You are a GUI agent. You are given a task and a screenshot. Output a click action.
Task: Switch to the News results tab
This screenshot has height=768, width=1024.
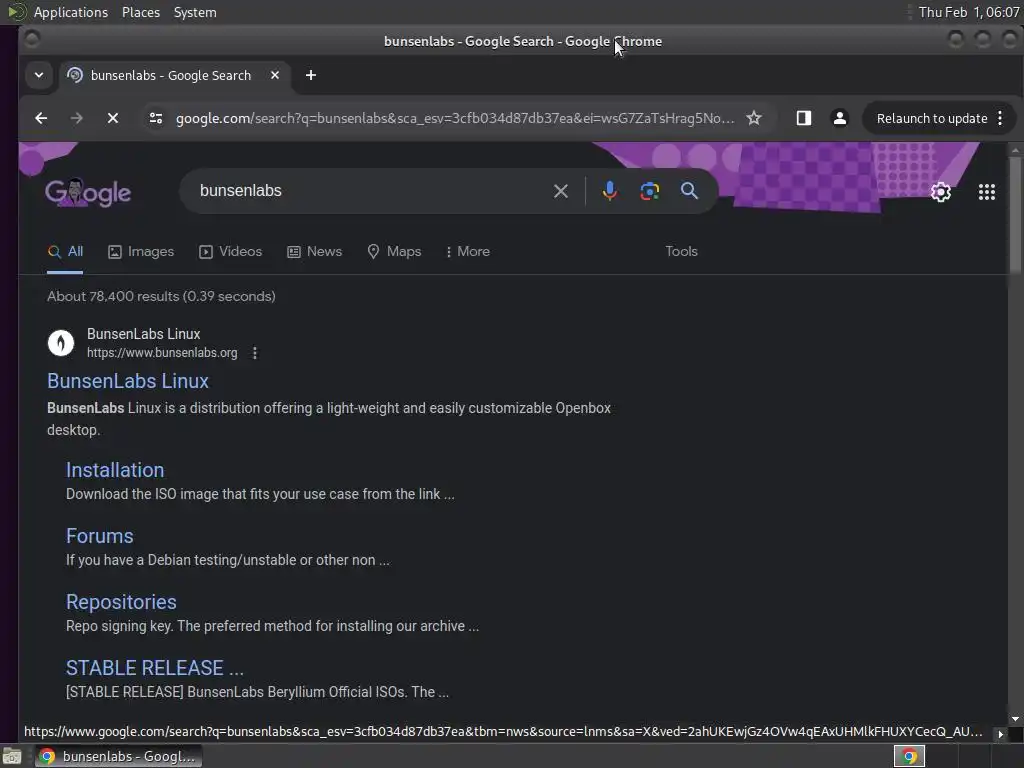(314, 251)
